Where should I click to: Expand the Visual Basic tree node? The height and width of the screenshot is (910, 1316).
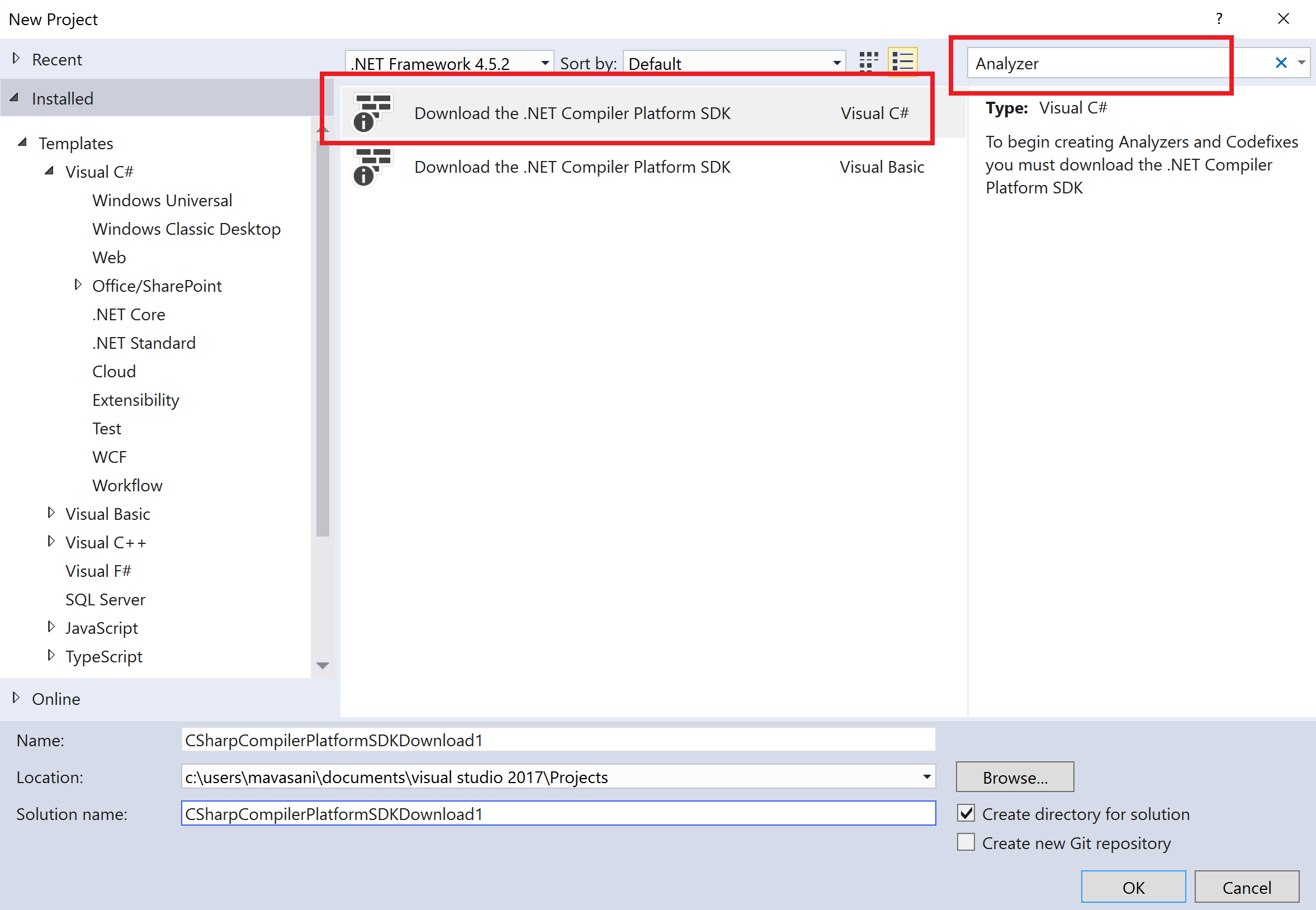(x=51, y=513)
